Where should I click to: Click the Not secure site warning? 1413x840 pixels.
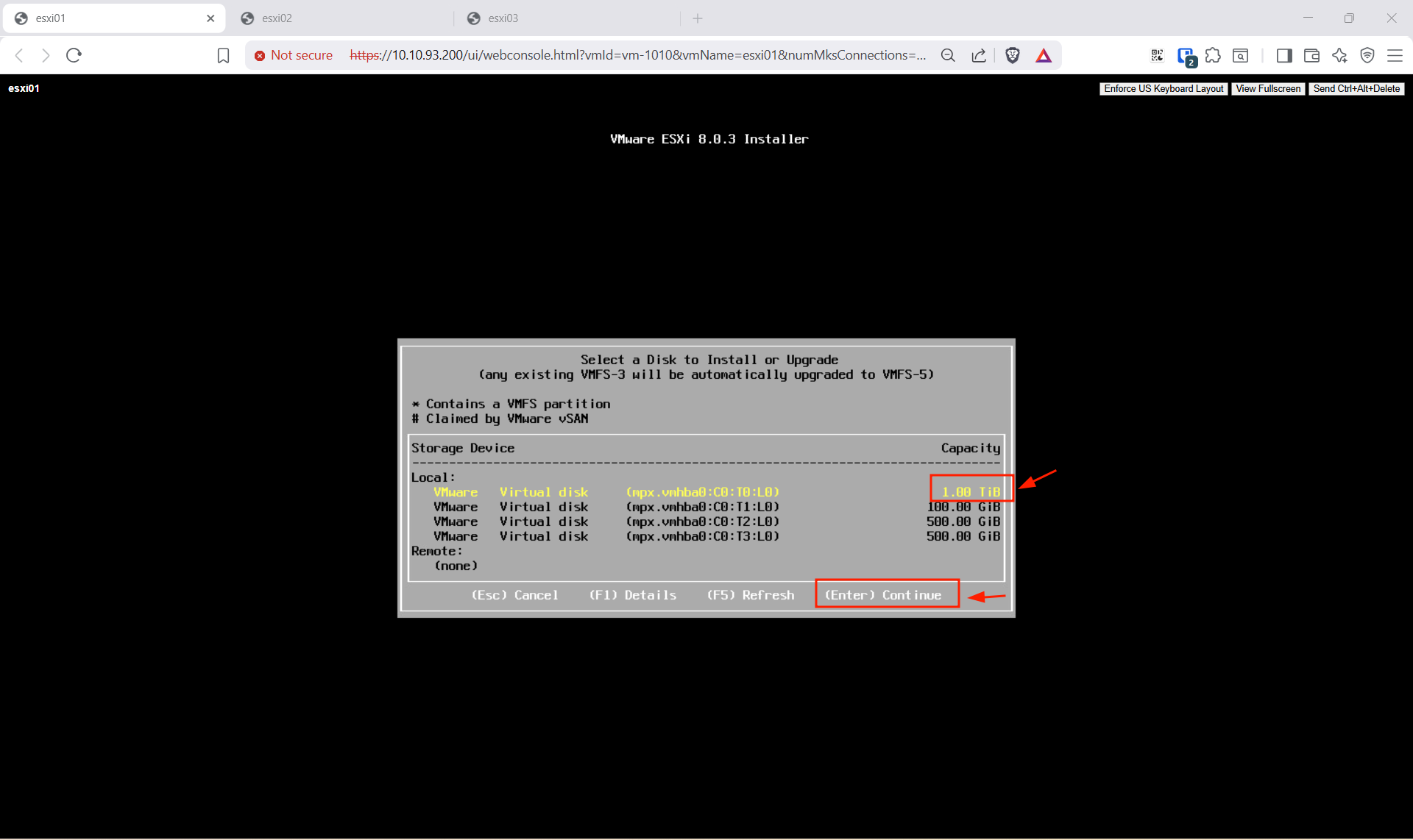point(293,55)
